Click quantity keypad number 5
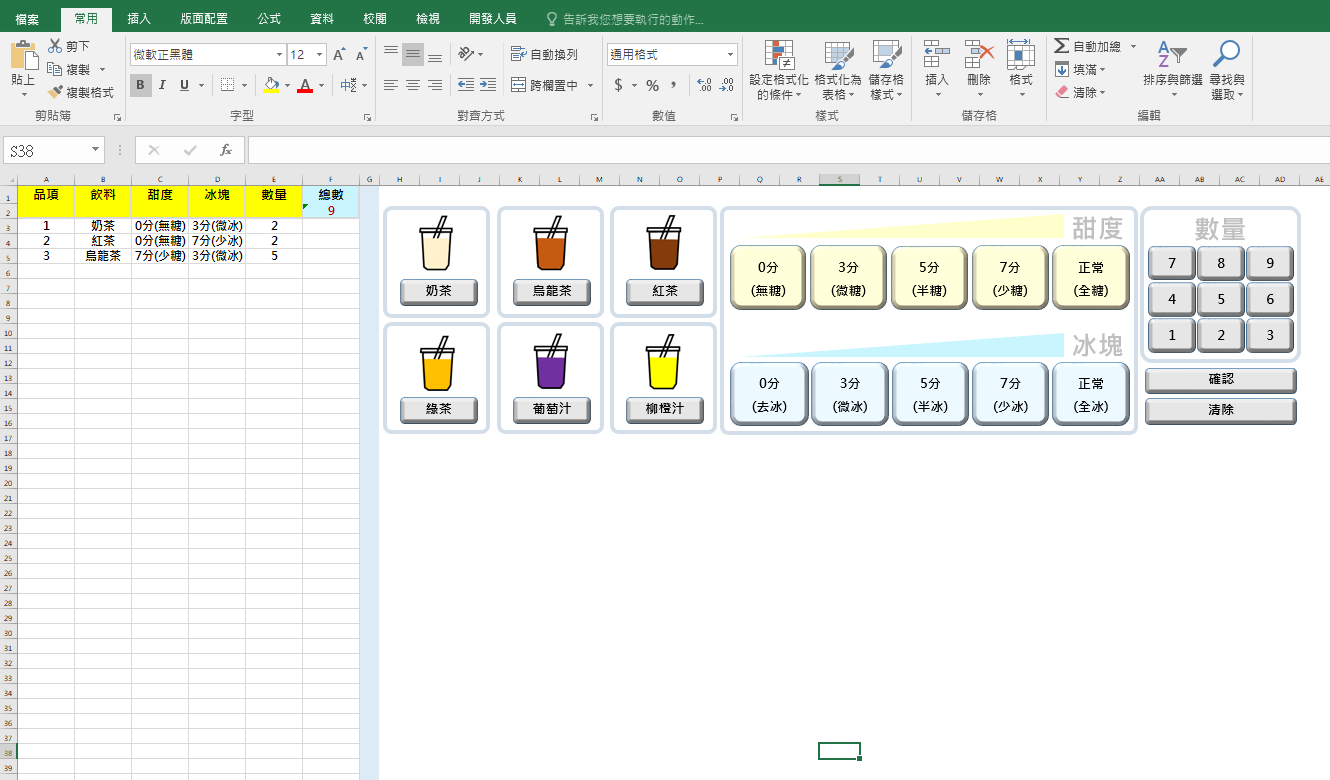This screenshot has width=1330, height=780. click(1221, 299)
